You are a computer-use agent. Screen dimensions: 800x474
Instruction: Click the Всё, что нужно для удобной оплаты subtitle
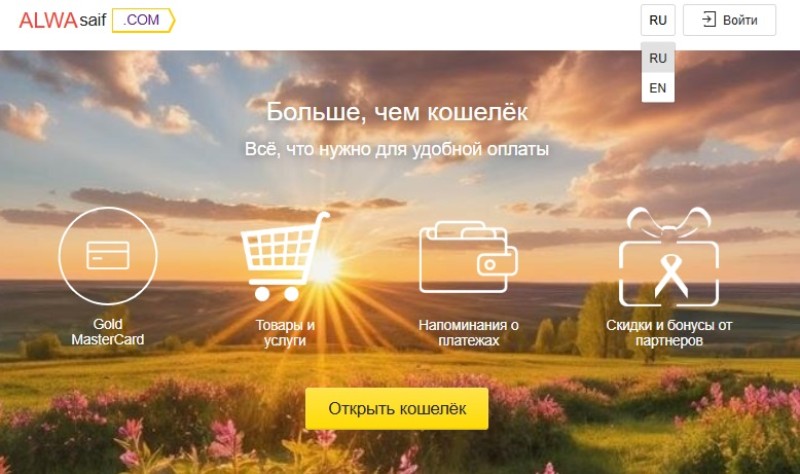(397, 149)
